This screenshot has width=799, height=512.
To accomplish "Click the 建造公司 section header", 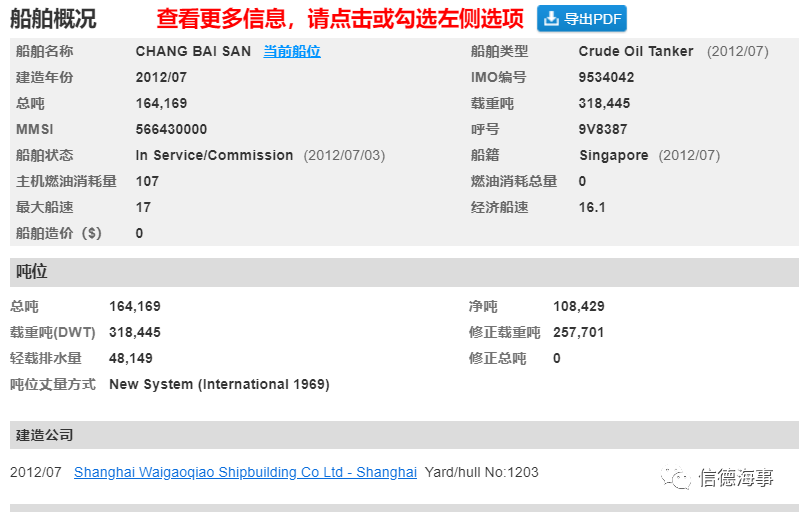I will pos(405,435).
